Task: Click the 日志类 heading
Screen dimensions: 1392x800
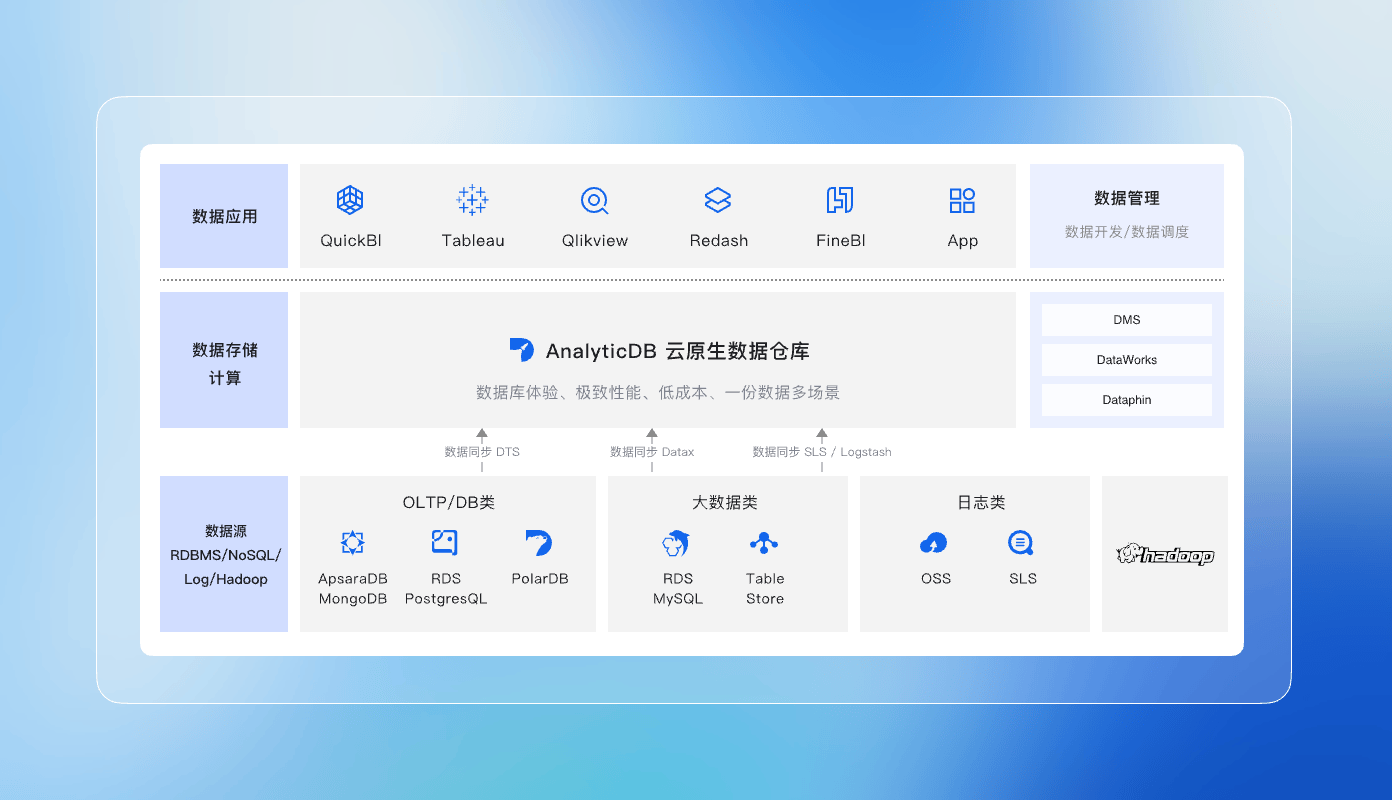Action: click(980, 503)
